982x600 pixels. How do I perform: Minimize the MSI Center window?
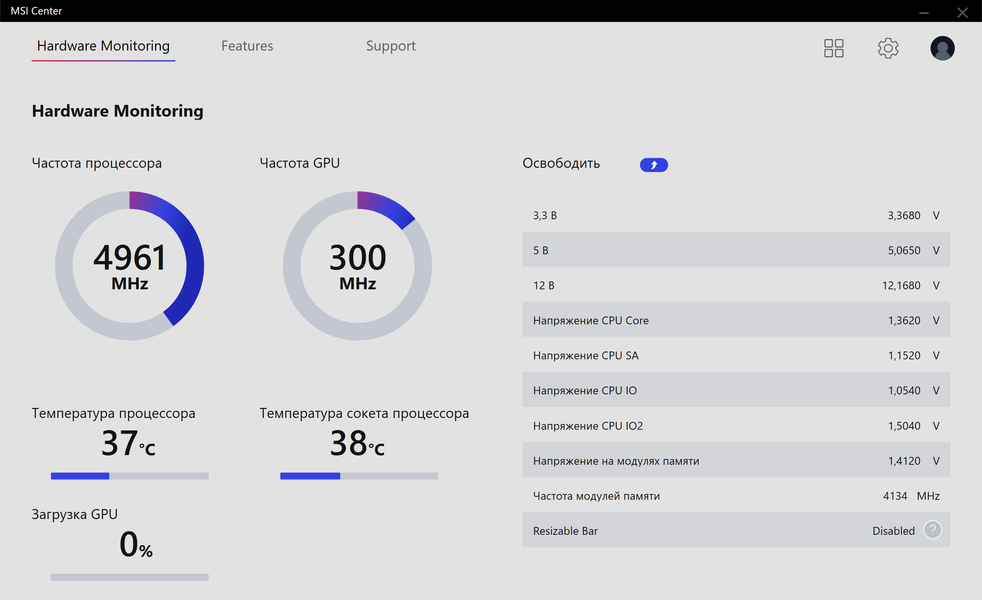(924, 12)
